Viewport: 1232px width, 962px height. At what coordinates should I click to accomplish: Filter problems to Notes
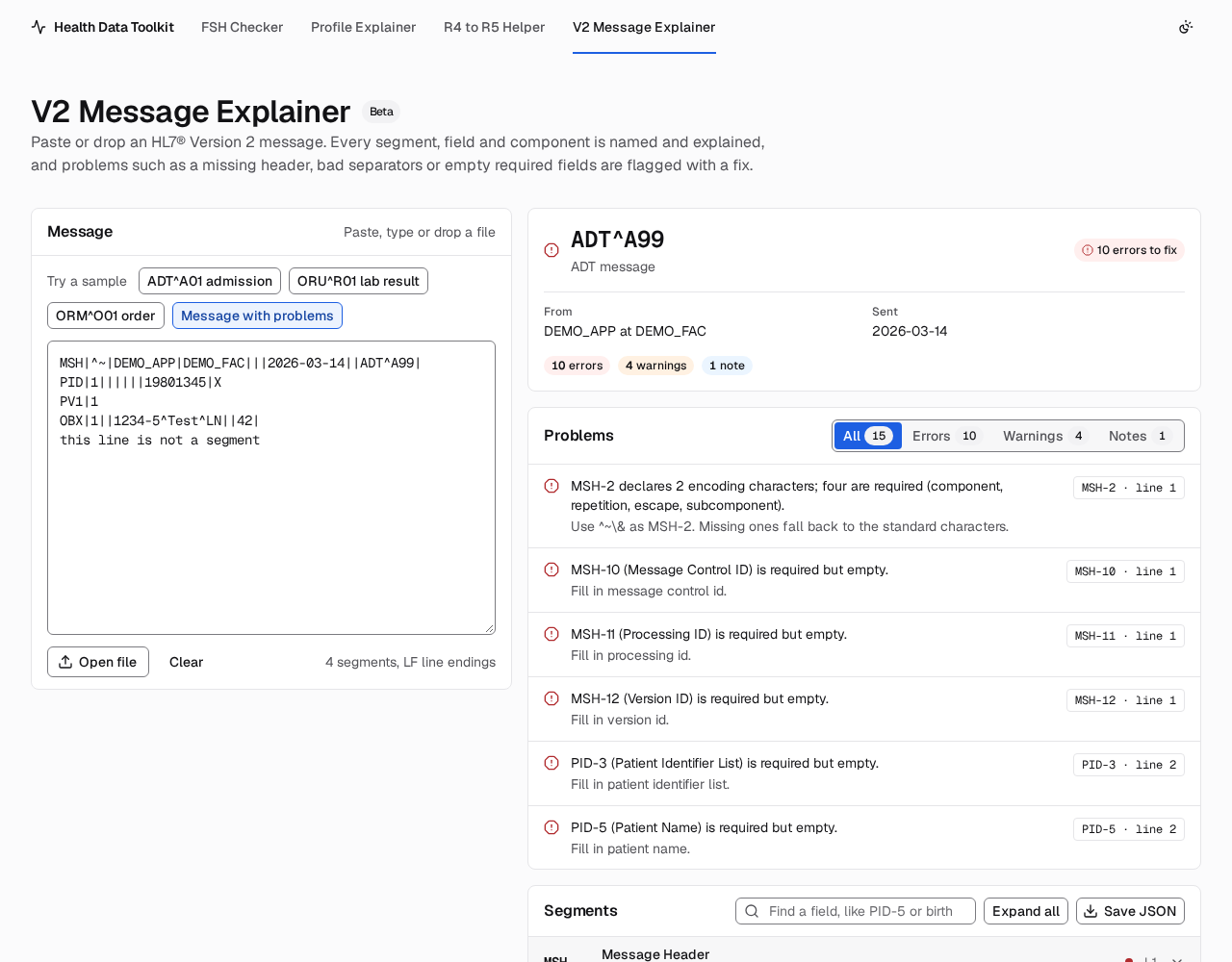coord(1139,436)
